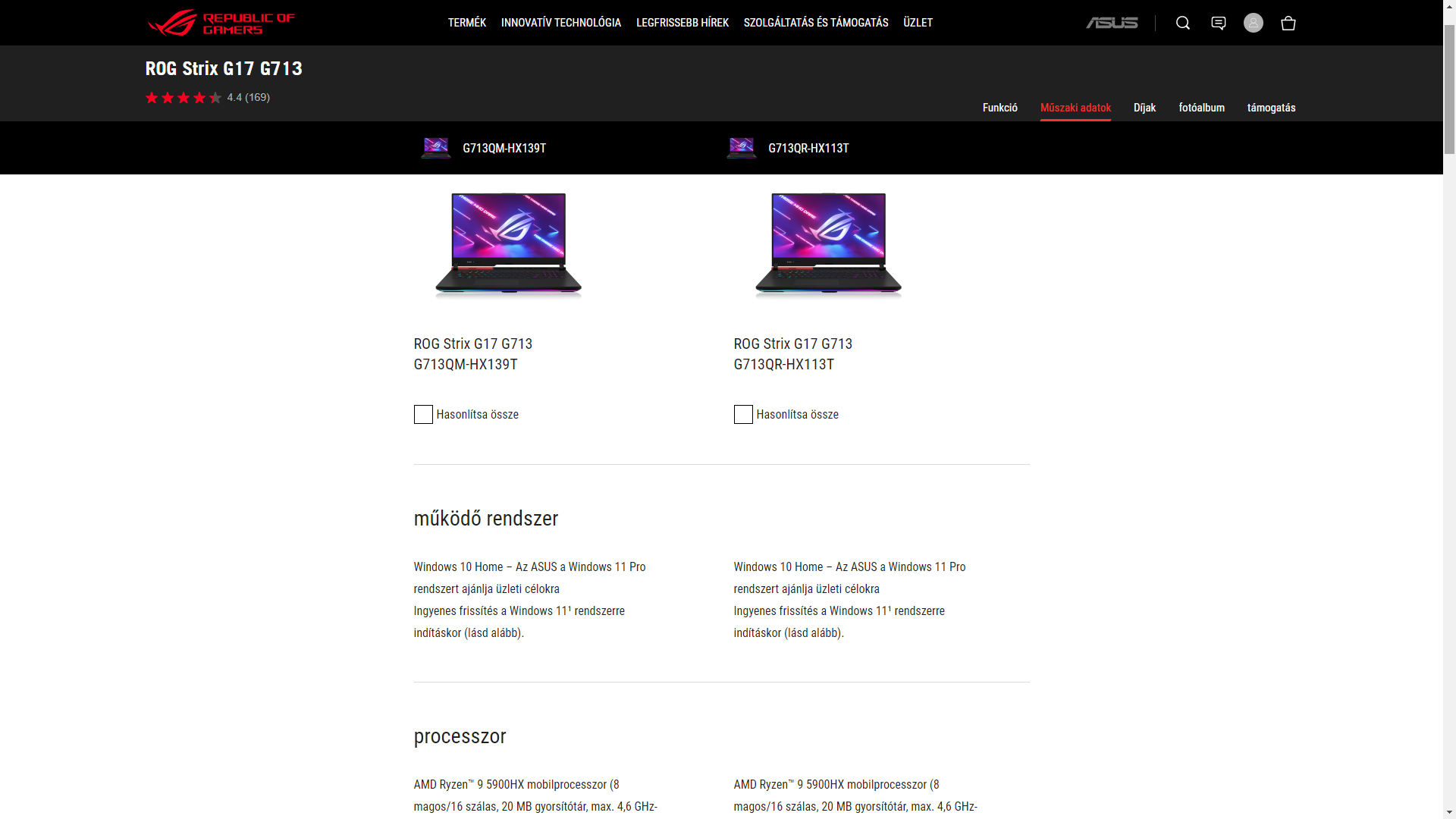The height and width of the screenshot is (819, 1456).
Task: Expand INNOVATÍV TECHNOLÓGIA menu
Action: [561, 23]
